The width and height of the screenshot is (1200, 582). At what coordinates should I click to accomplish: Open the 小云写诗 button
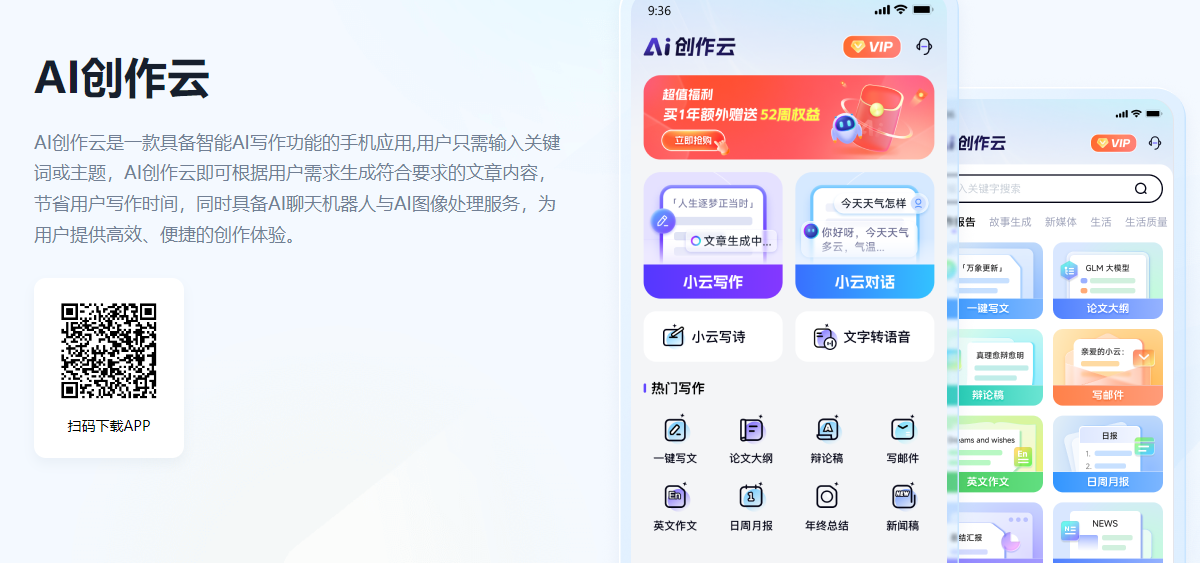point(713,336)
